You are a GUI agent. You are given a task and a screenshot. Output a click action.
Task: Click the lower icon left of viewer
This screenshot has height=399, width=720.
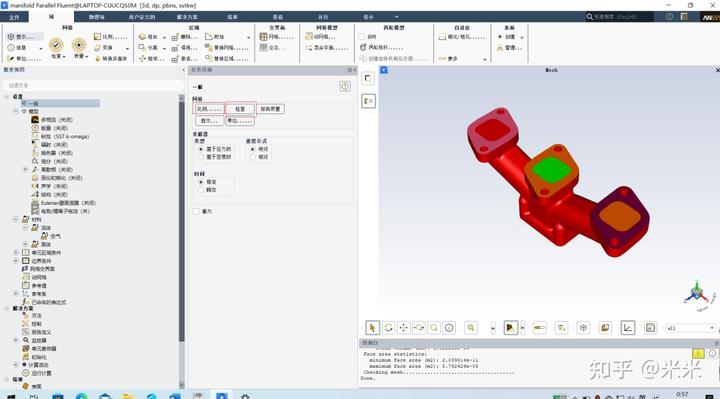368,101
